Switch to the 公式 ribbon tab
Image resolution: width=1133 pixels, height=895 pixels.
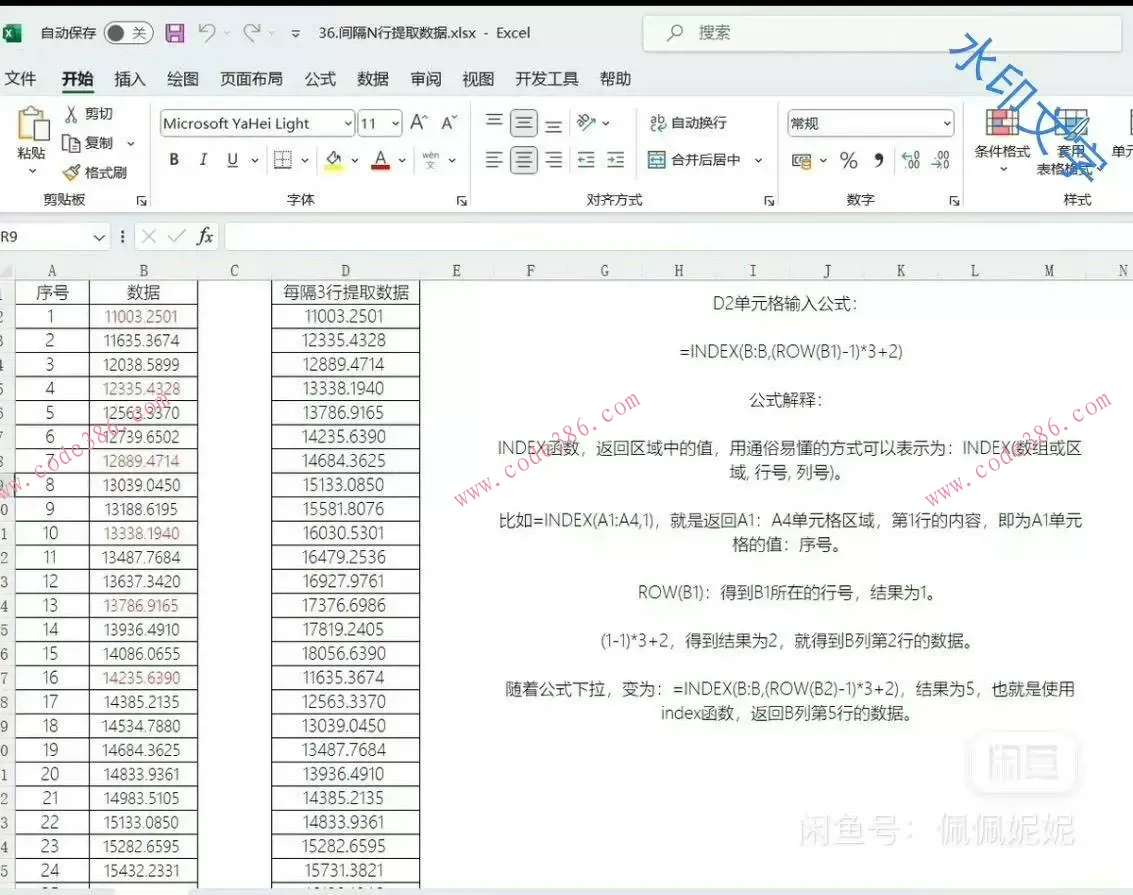[320, 79]
